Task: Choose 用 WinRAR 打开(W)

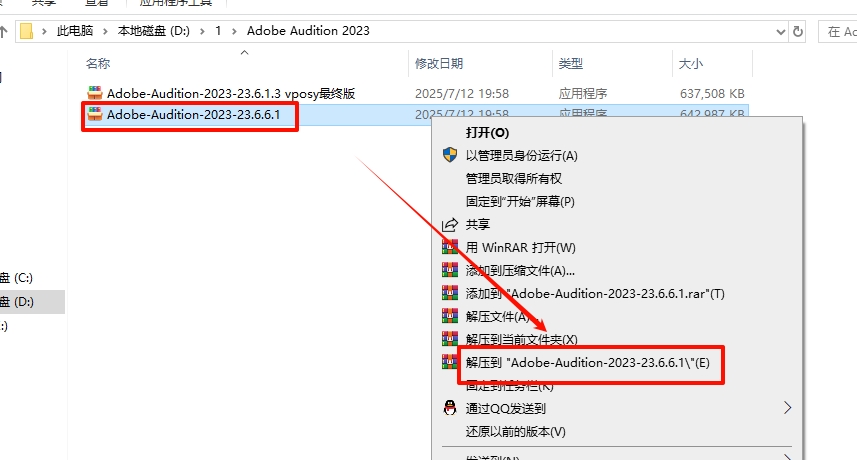Action: pos(617,247)
